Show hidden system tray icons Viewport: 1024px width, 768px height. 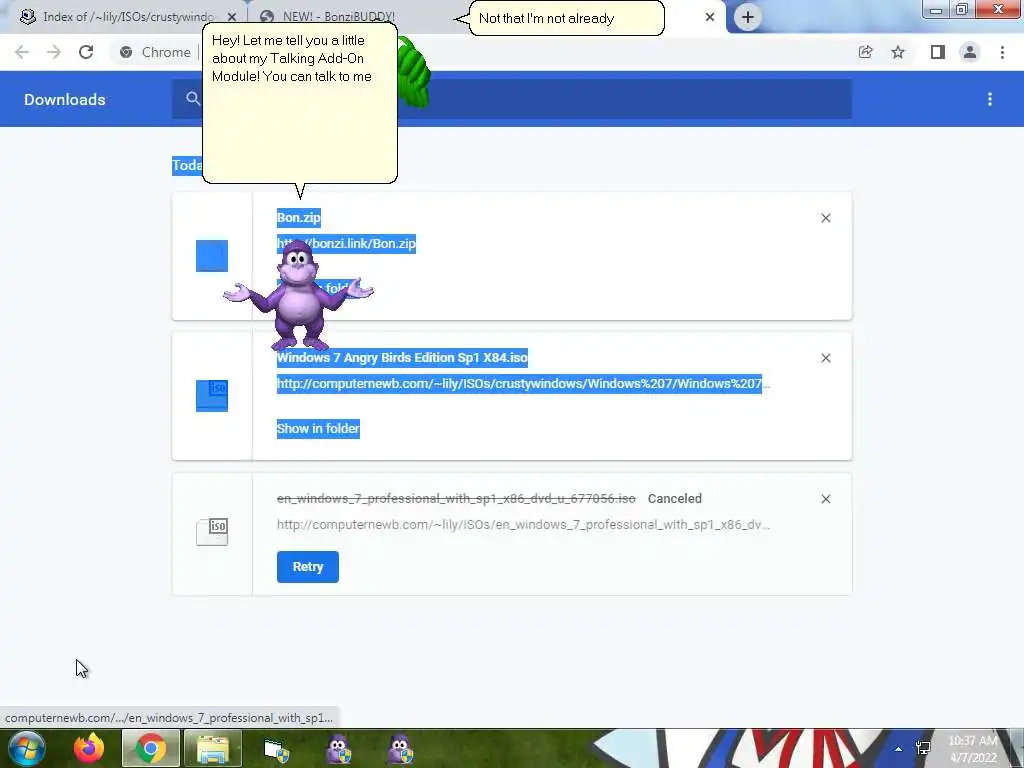tap(899, 749)
